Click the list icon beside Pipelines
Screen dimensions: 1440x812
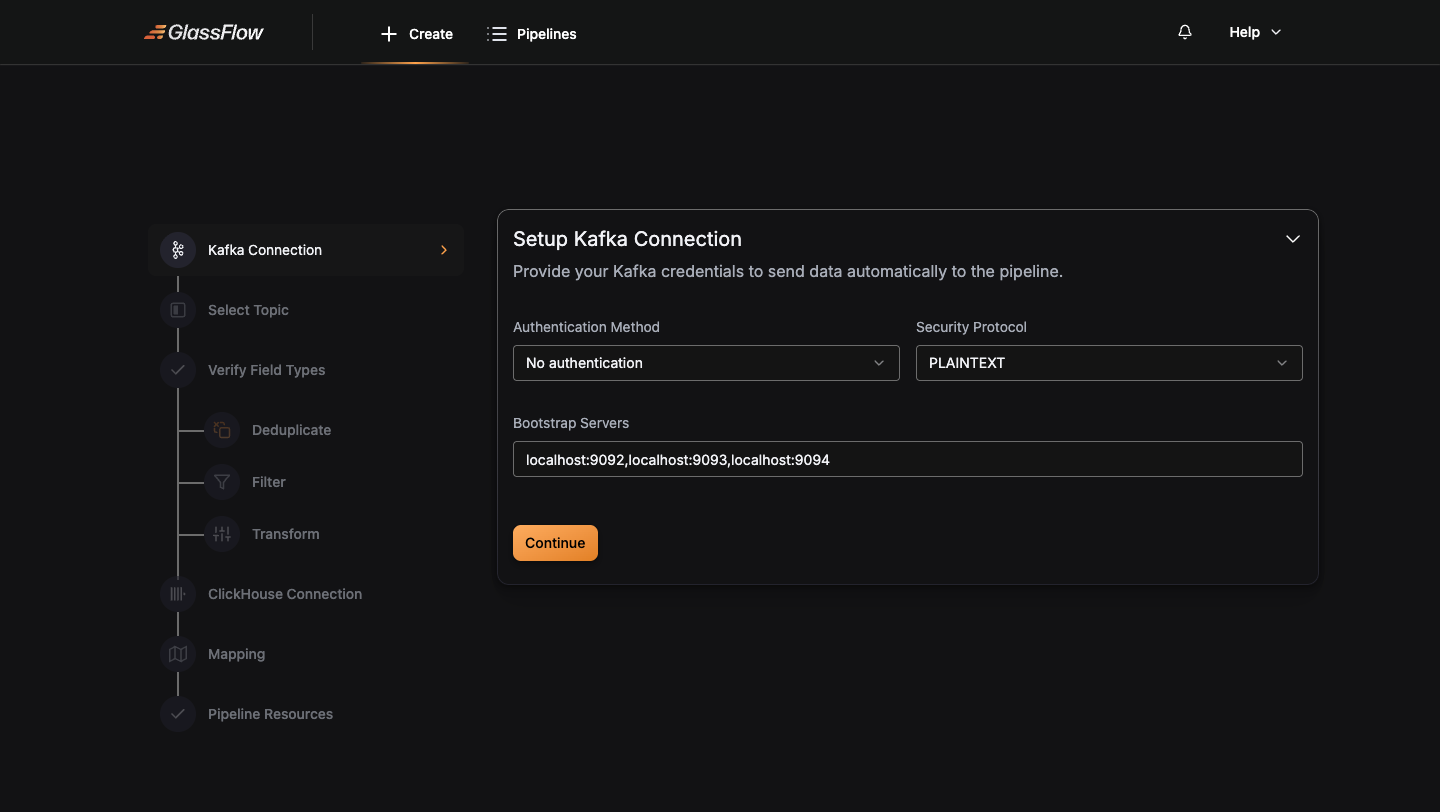click(497, 34)
